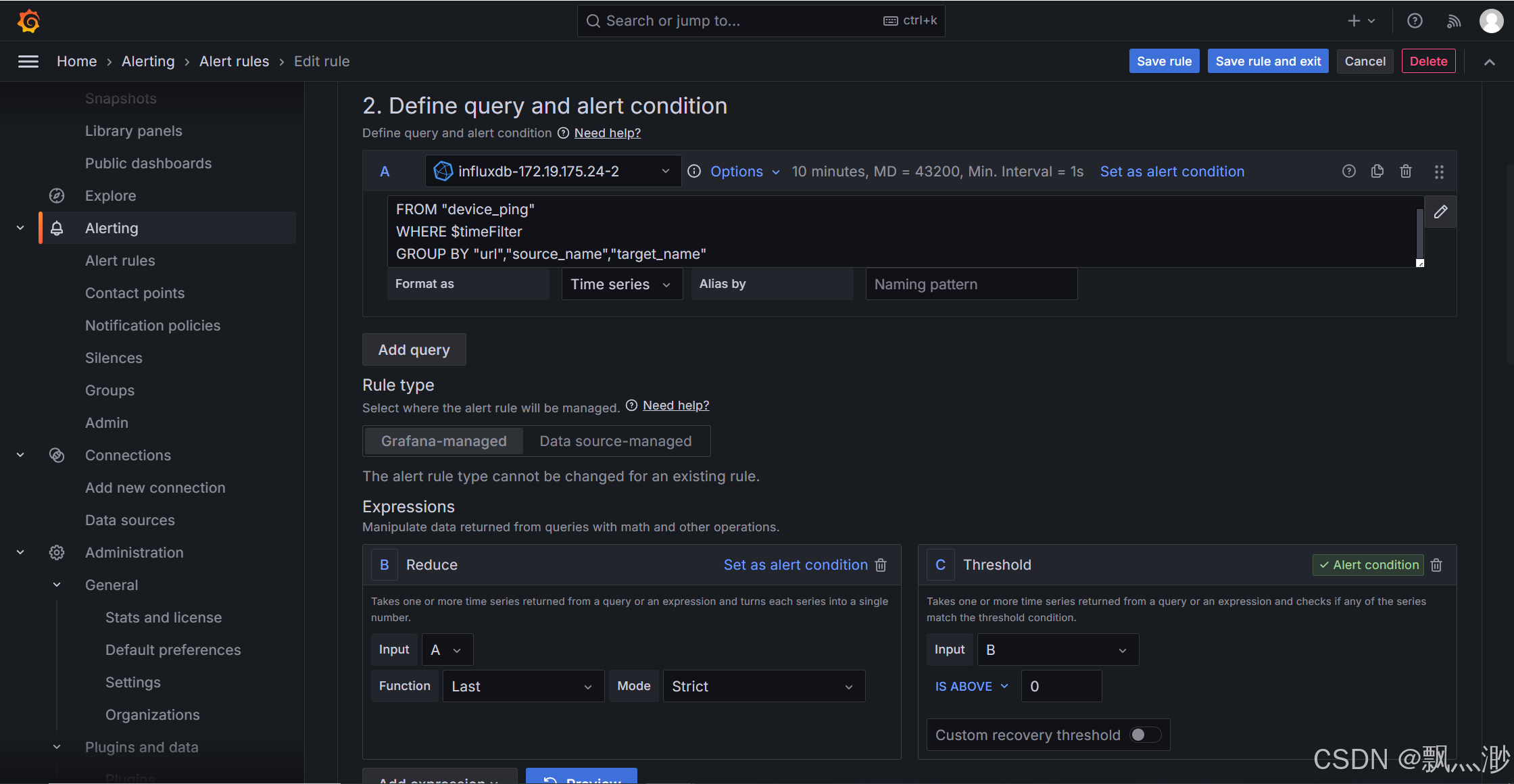Click the threshold value input showing 0
The image size is (1514, 784).
pos(1061,687)
